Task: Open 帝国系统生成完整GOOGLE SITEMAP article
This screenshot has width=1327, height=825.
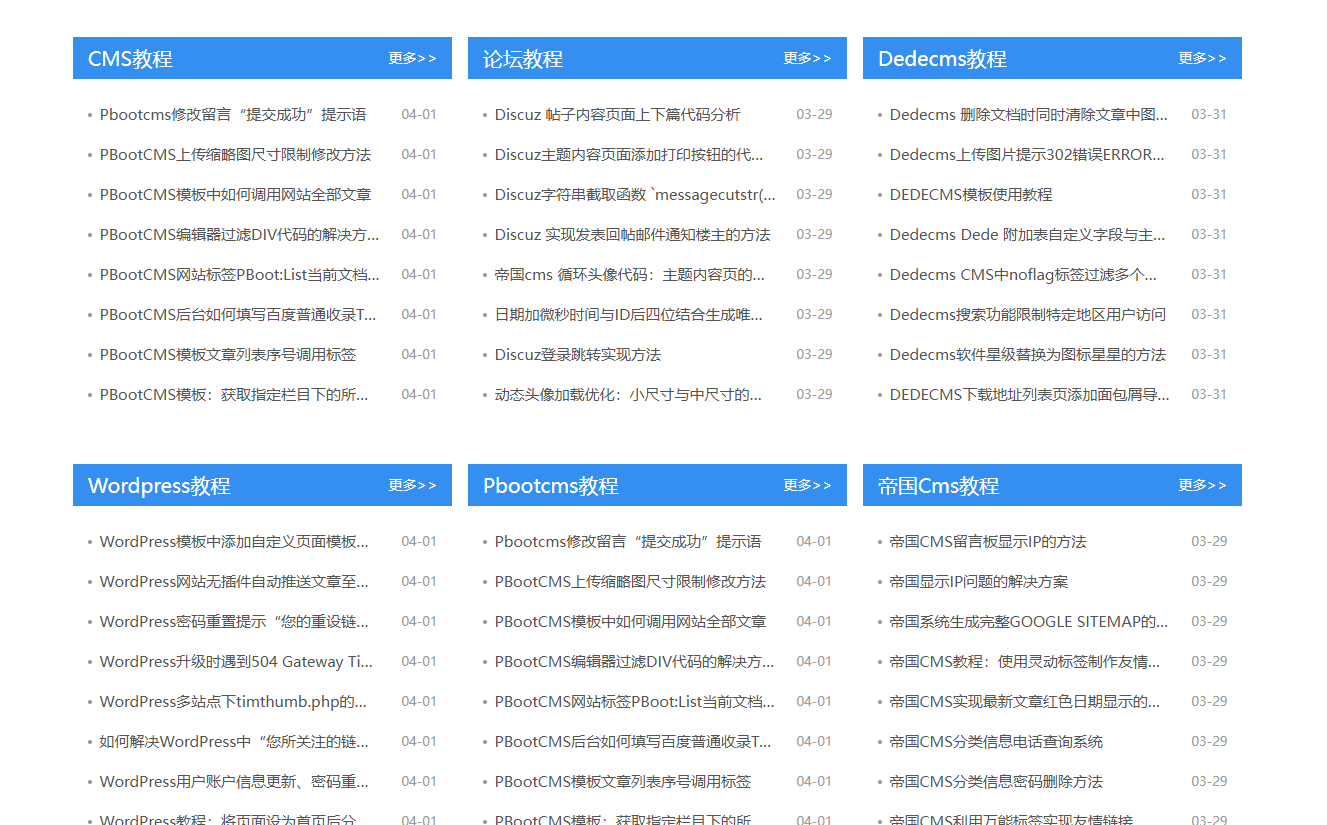Action: pos(1029,622)
